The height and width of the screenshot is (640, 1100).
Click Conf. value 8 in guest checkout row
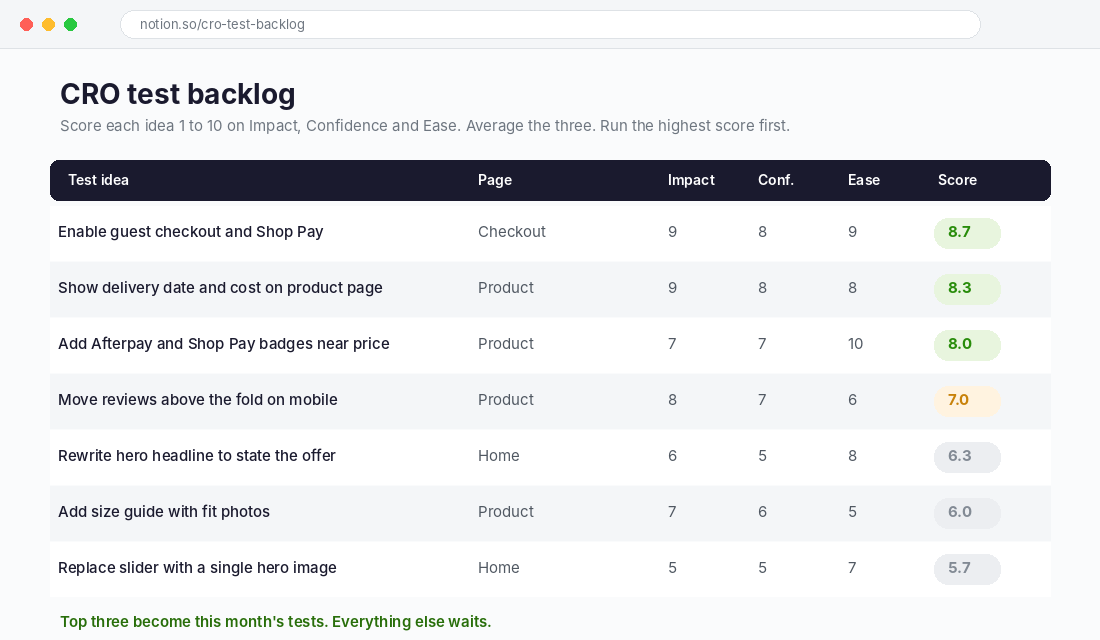[x=762, y=232]
